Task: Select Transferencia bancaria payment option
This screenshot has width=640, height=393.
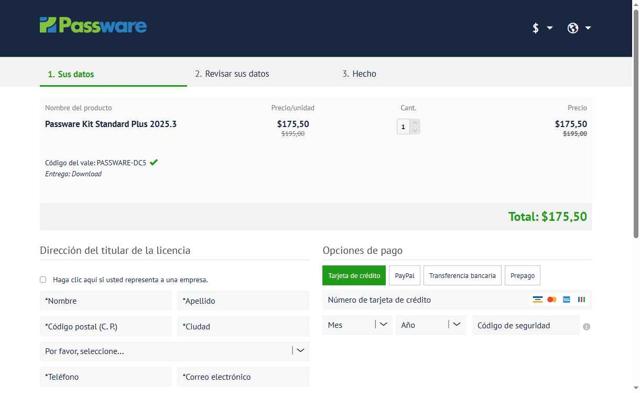Action: tap(462, 275)
